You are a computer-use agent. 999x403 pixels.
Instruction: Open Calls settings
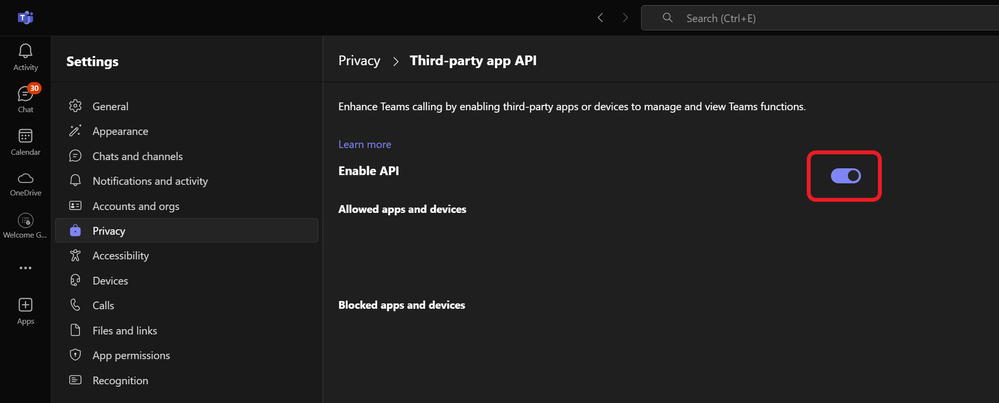click(186, 306)
